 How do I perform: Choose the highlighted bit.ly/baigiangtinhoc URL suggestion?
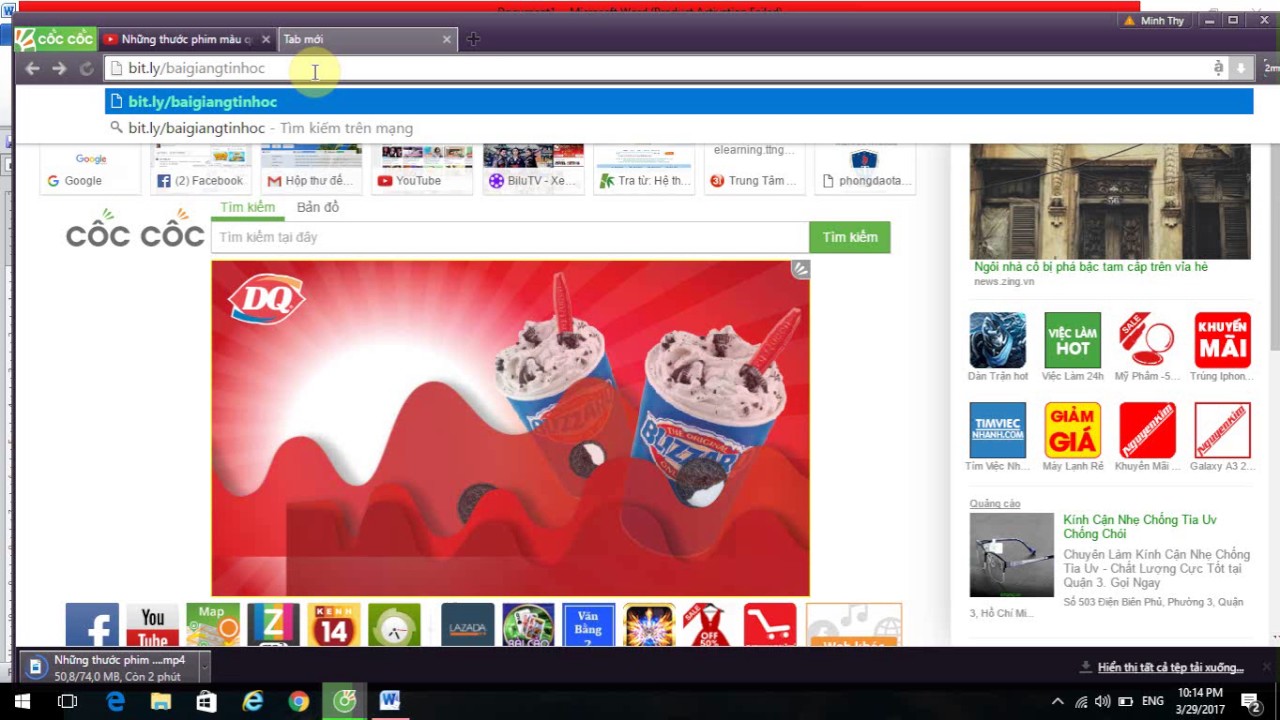679,101
